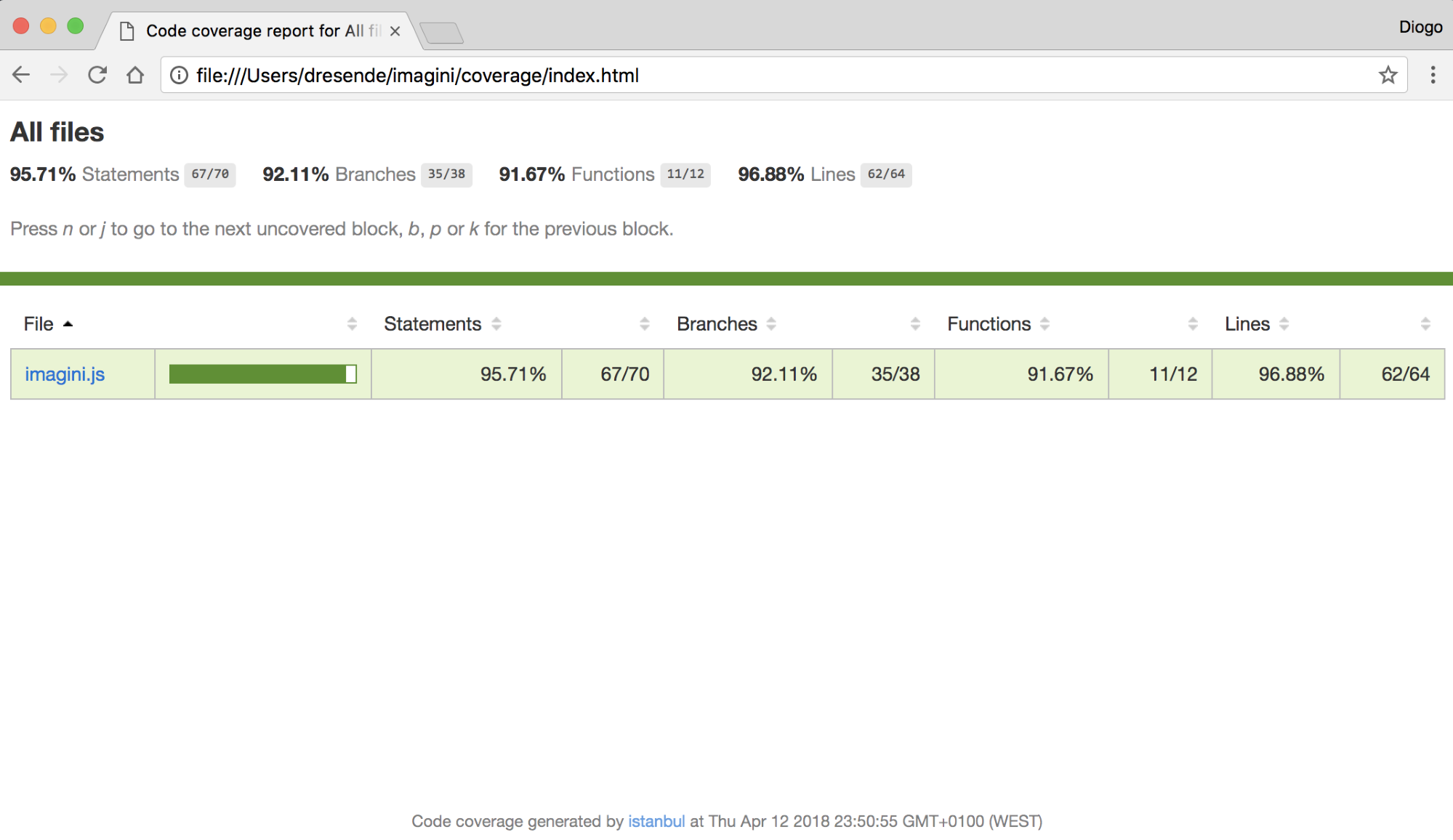
Task: Bookmark page with star icon
Action: (1388, 75)
